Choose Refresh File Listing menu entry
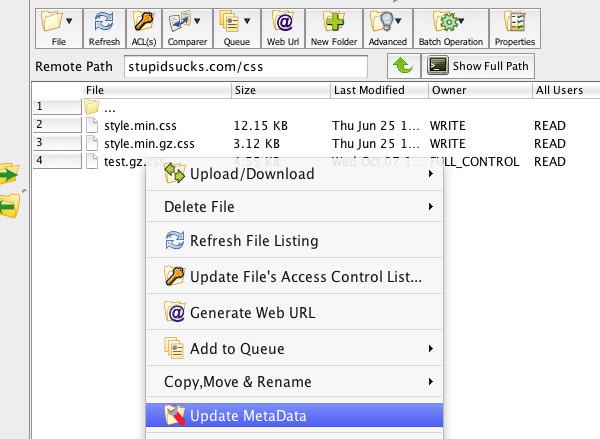 point(295,241)
